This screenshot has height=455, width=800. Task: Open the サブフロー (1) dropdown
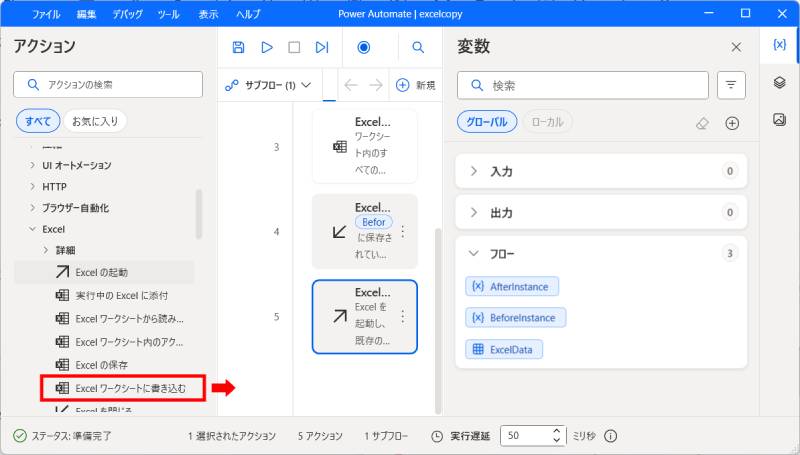[268, 85]
